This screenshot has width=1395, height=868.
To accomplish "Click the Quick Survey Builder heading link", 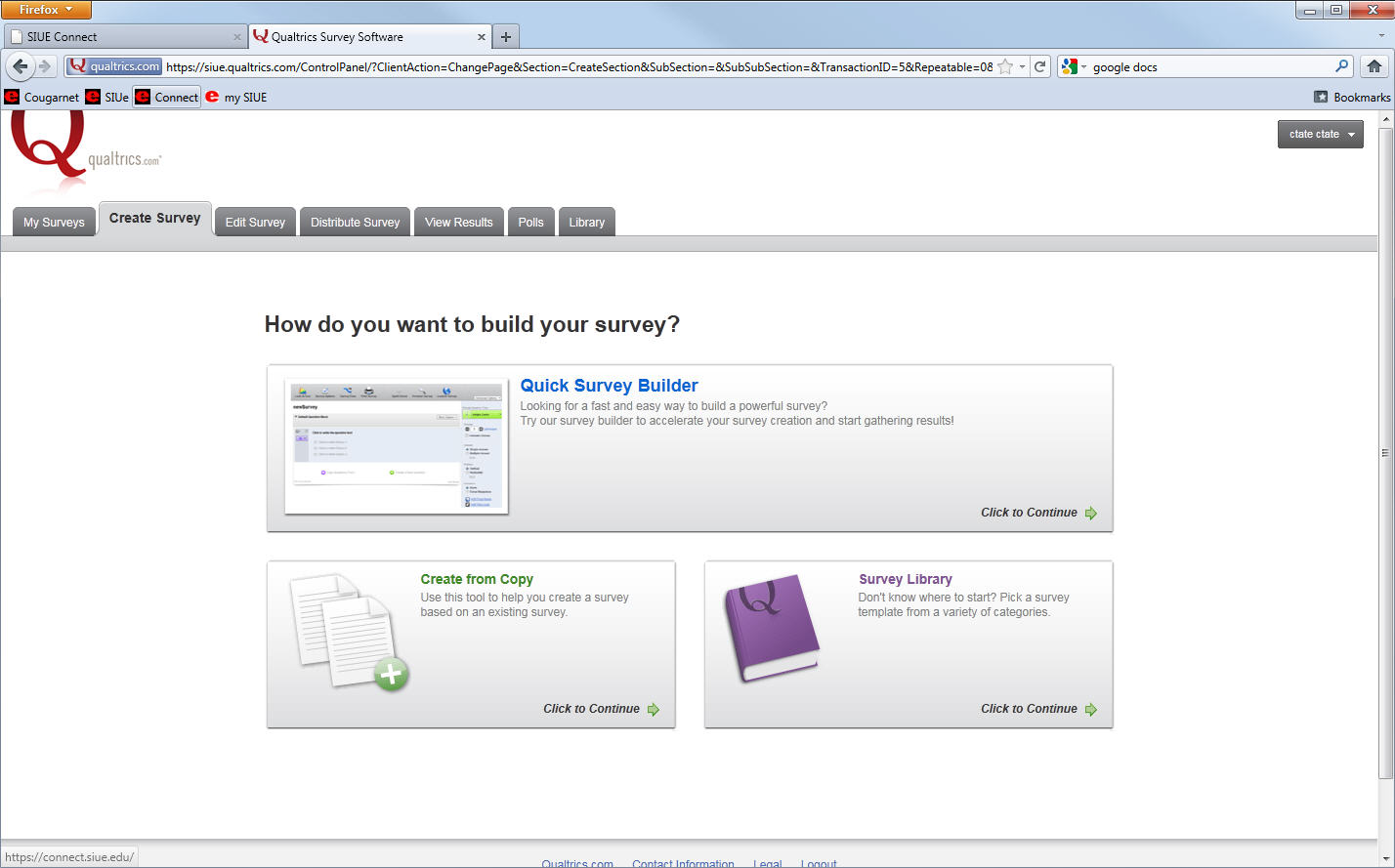I will click(x=609, y=386).
